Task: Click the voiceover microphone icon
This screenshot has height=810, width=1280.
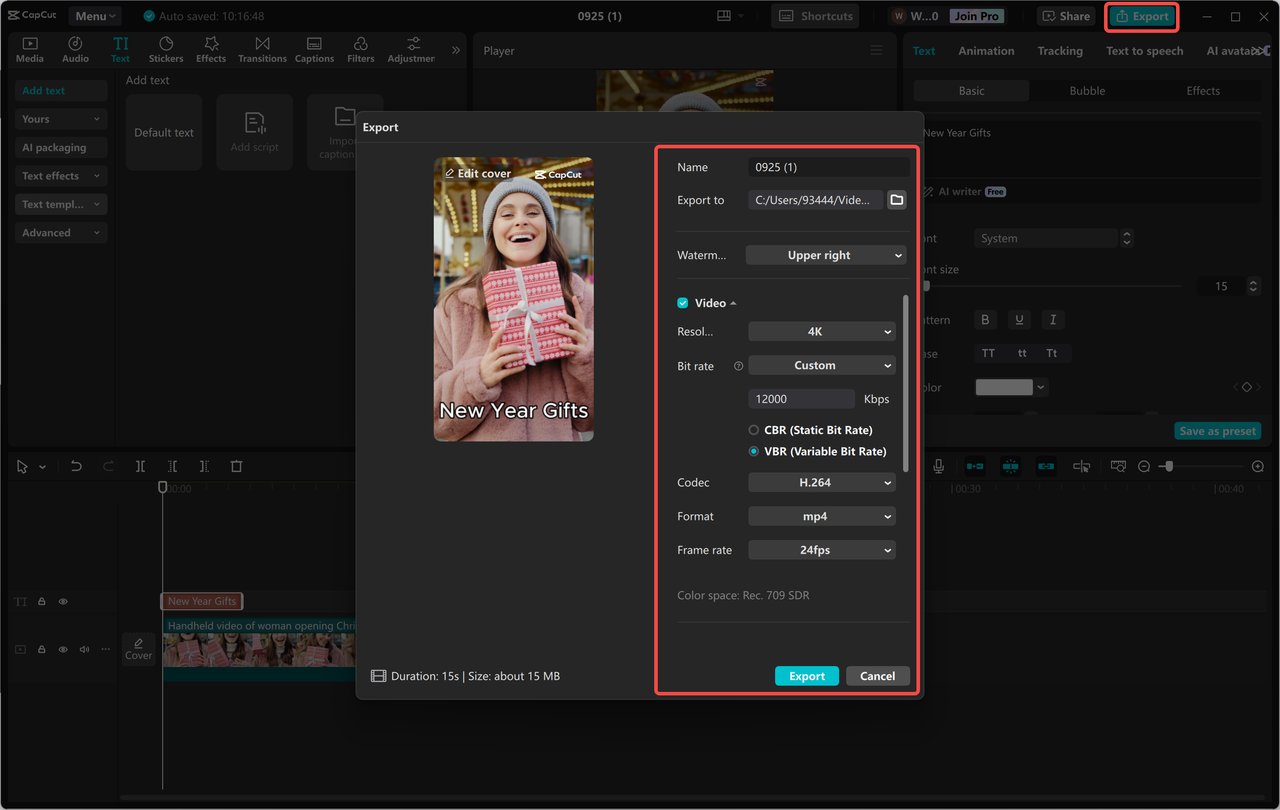Action: click(x=936, y=466)
